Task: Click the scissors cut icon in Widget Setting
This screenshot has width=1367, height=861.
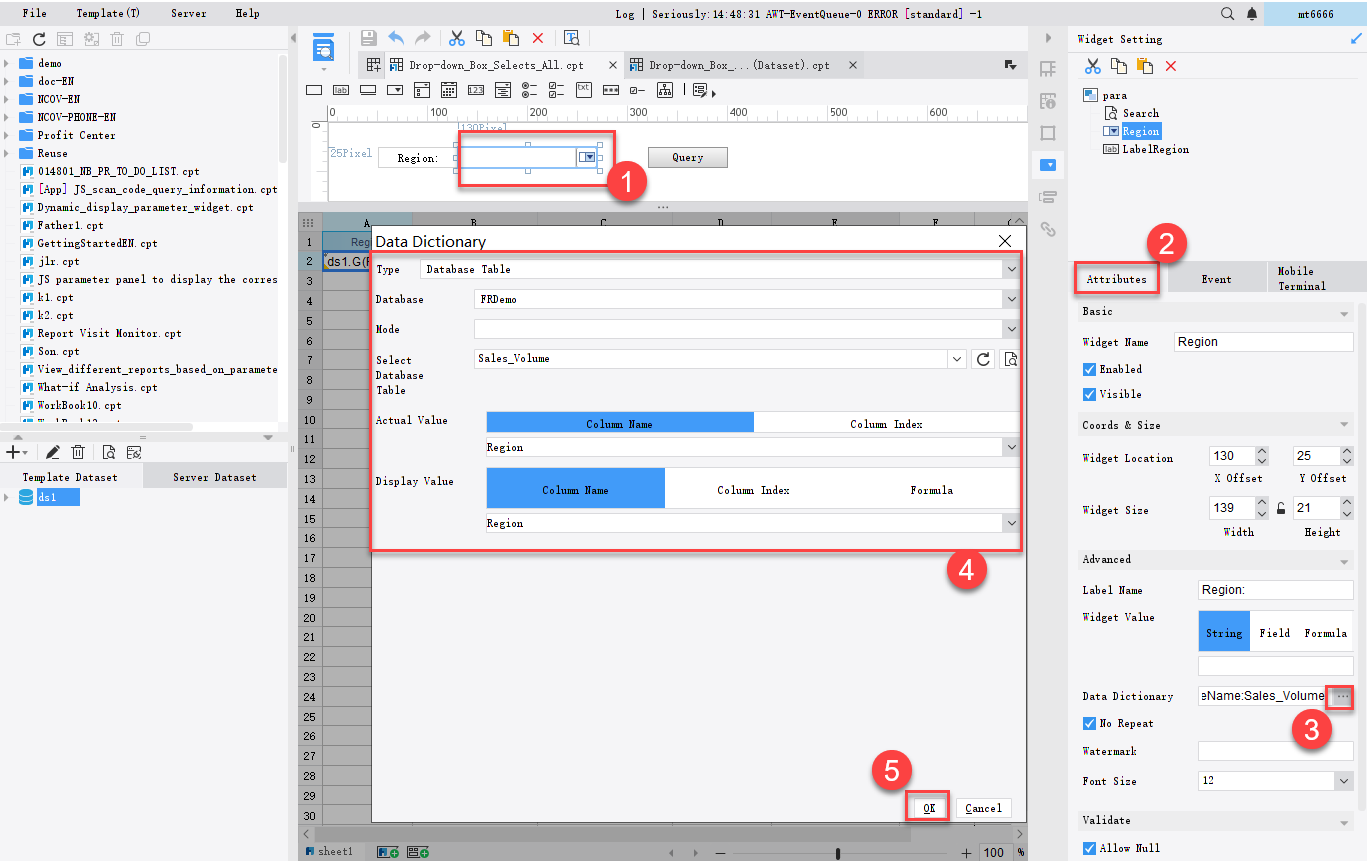Action: [1092, 65]
